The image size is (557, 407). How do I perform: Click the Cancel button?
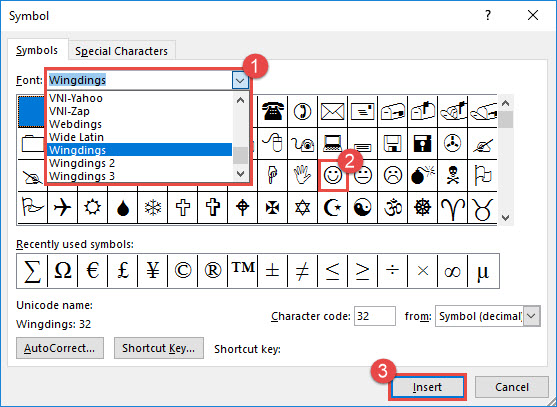click(512, 387)
